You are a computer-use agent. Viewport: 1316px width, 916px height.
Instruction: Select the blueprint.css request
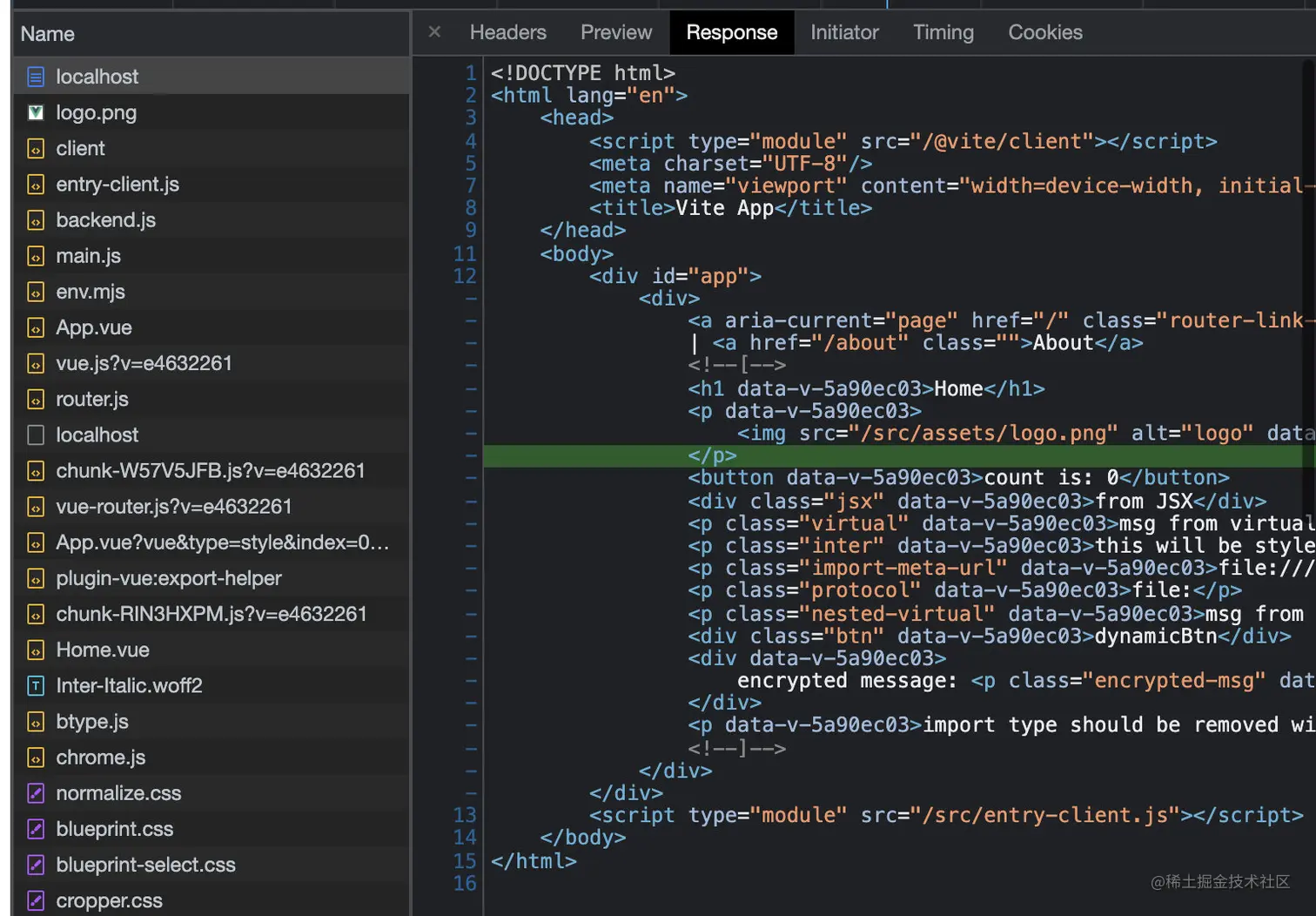click(x=211, y=829)
